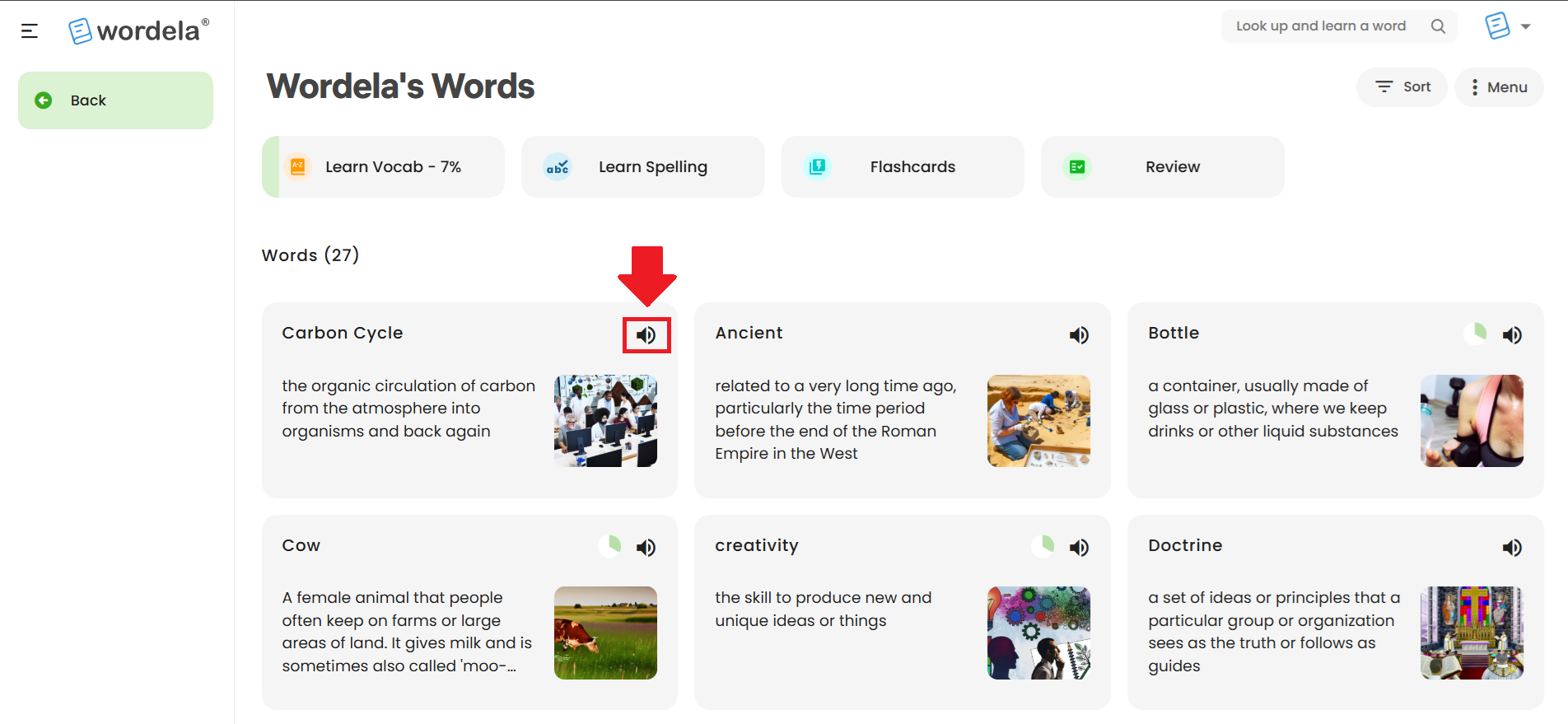The image size is (1568, 724).
Task: Open the Cow card thumbnail image
Action: click(x=605, y=633)
